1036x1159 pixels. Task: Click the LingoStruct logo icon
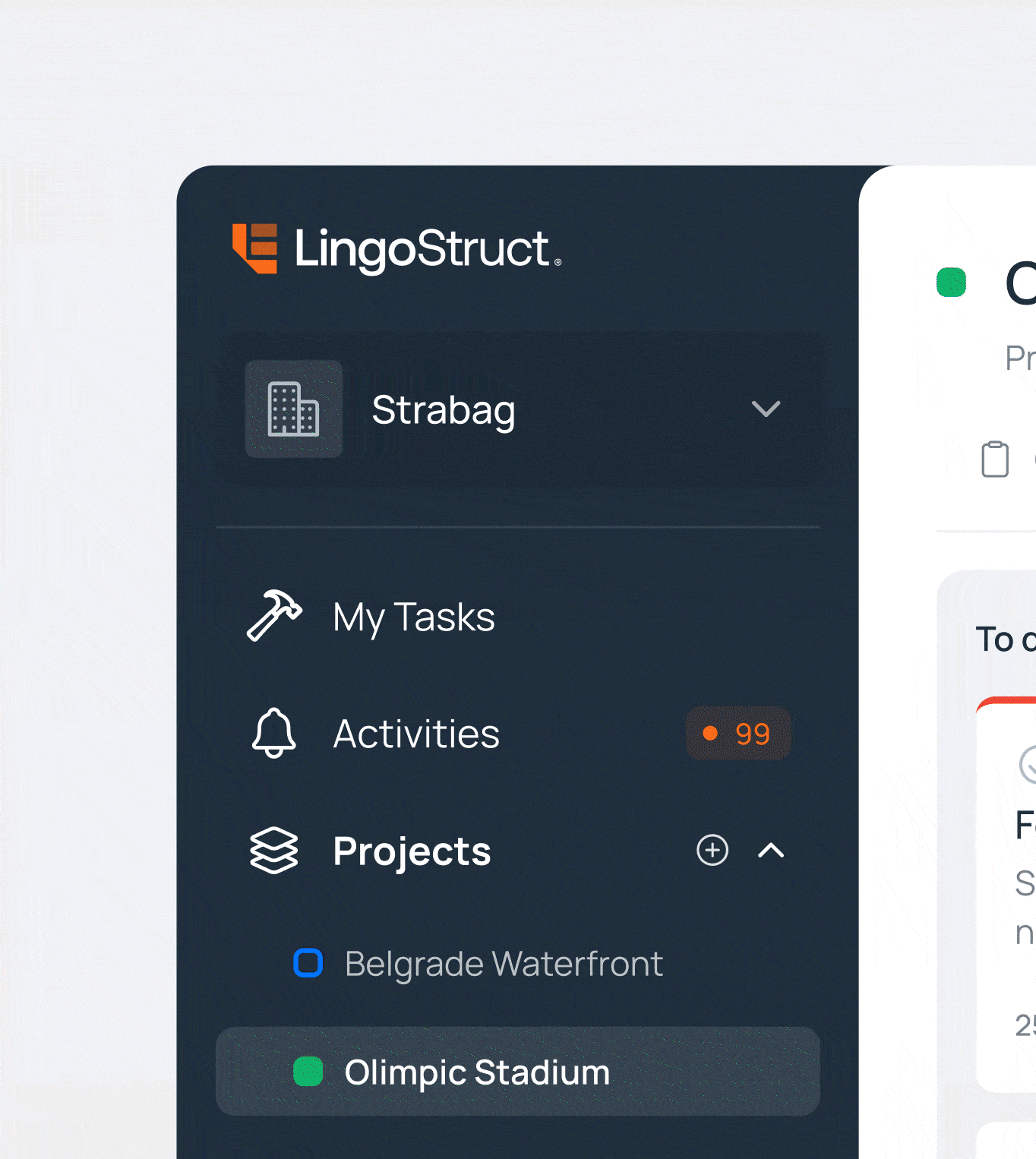(256, 248)
